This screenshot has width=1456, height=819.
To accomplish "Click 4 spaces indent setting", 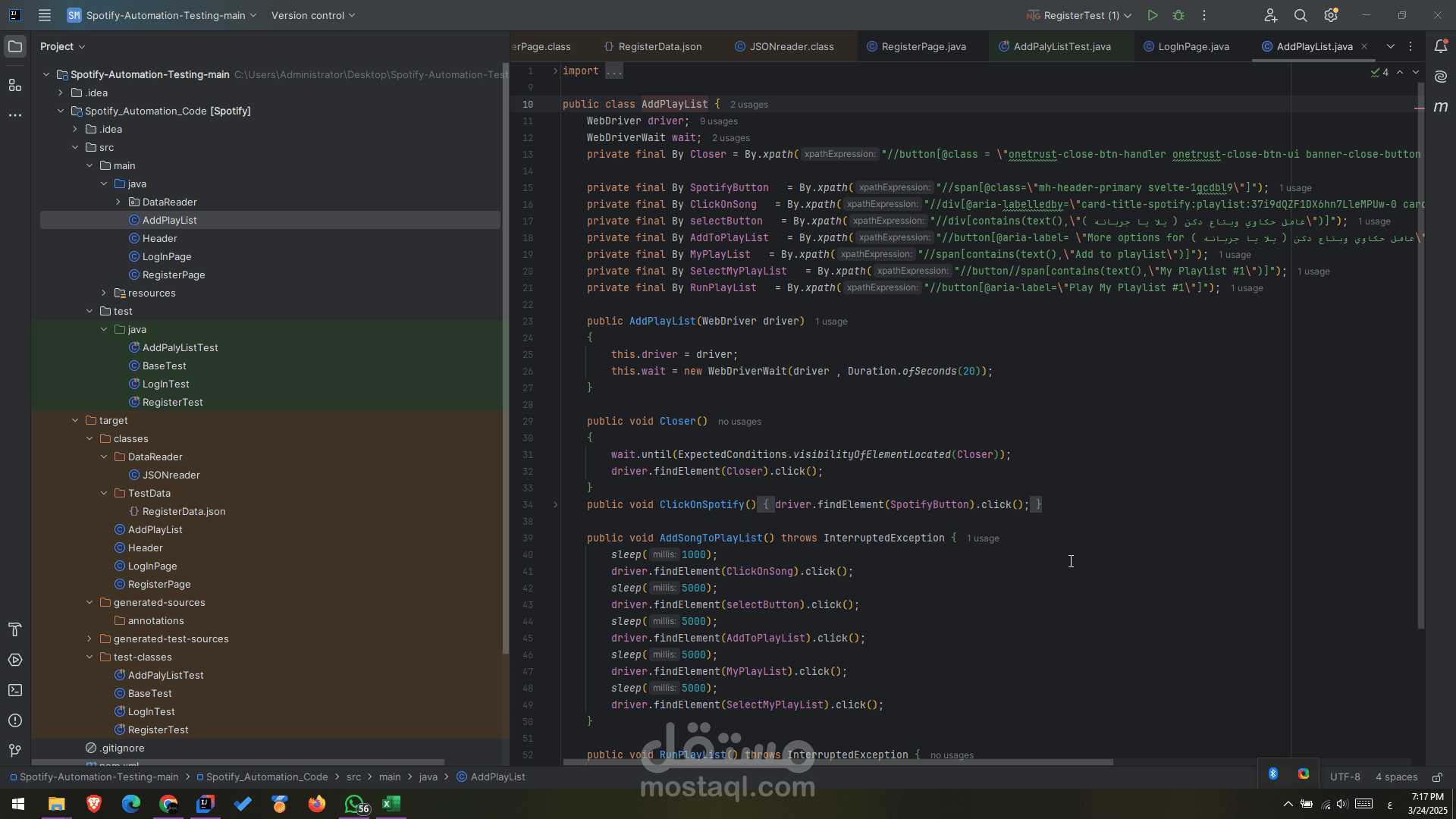I will pyautogui.click(x=1396, y=777).
